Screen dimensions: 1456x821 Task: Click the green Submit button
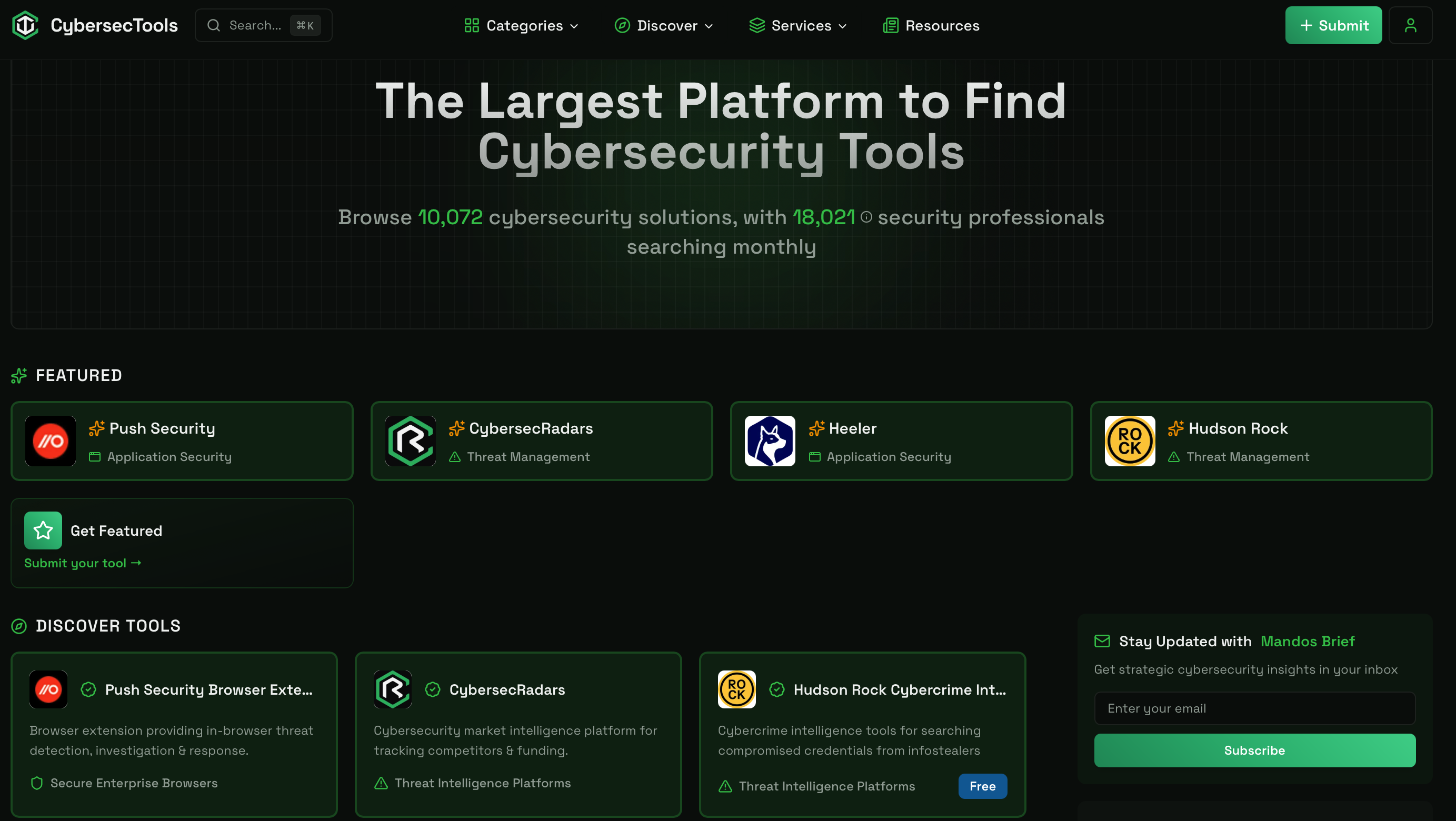click(1333, 25)
